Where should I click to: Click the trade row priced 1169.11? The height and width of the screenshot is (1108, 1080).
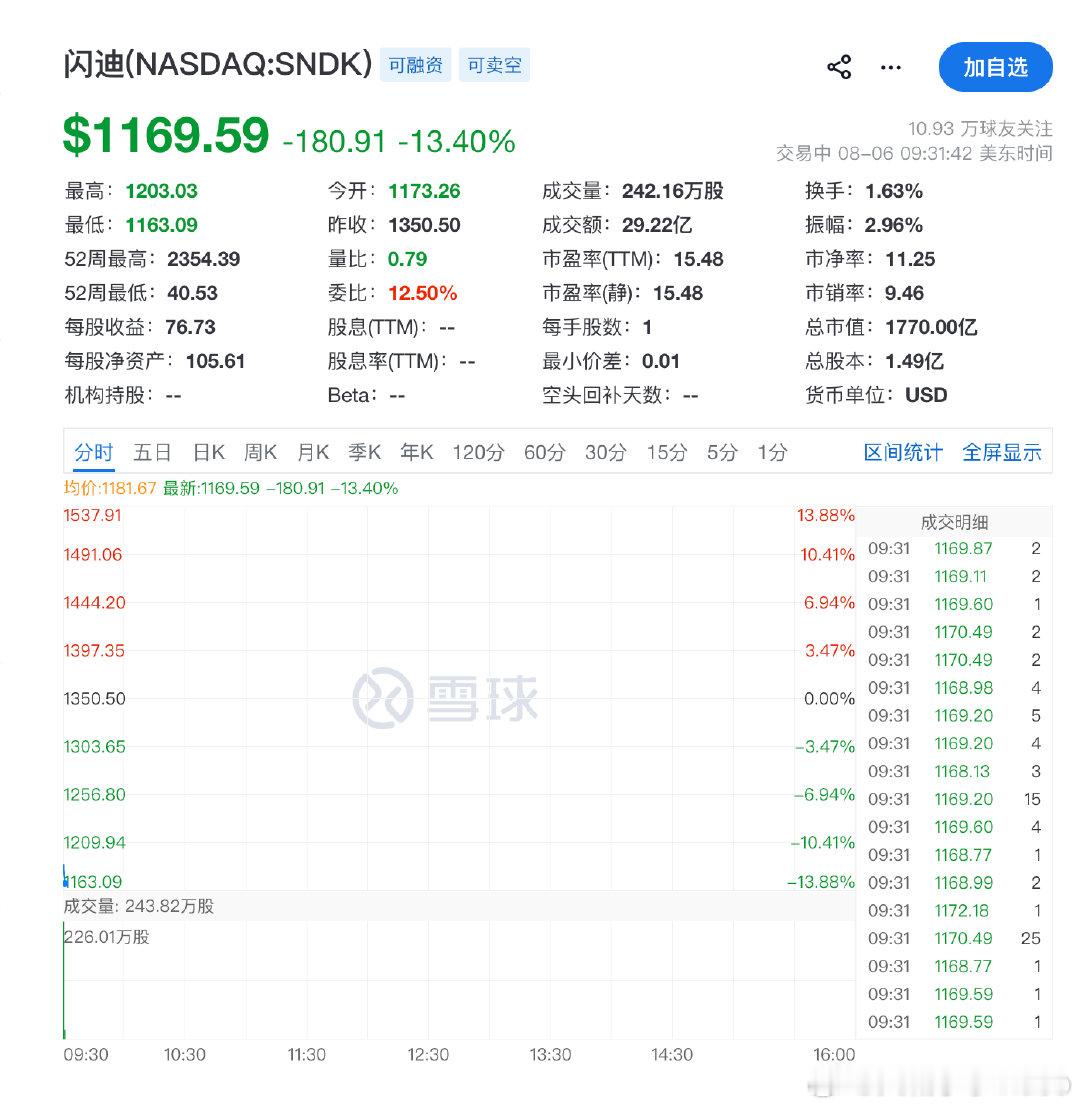955,576
